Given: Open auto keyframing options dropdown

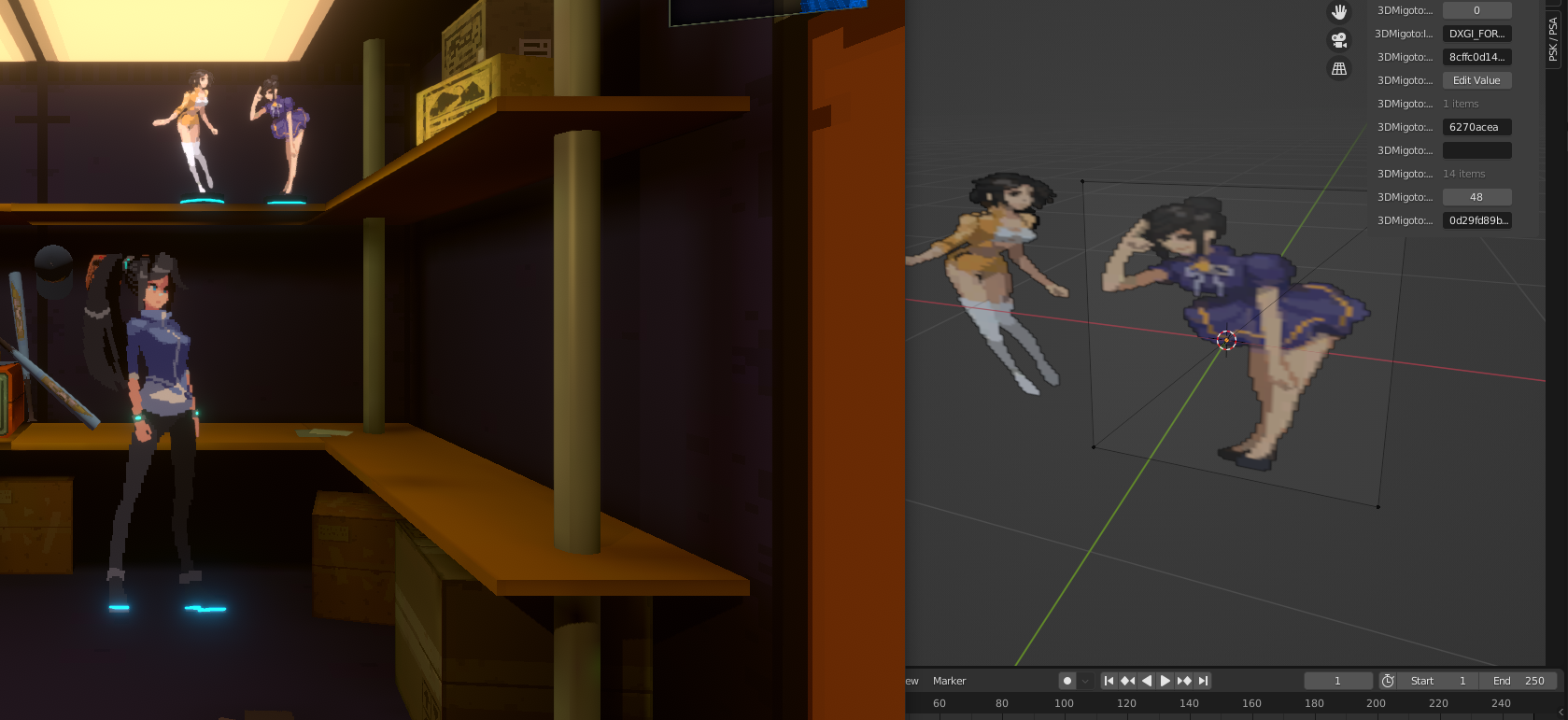Looking at the screenshot, I should 1084,681.
